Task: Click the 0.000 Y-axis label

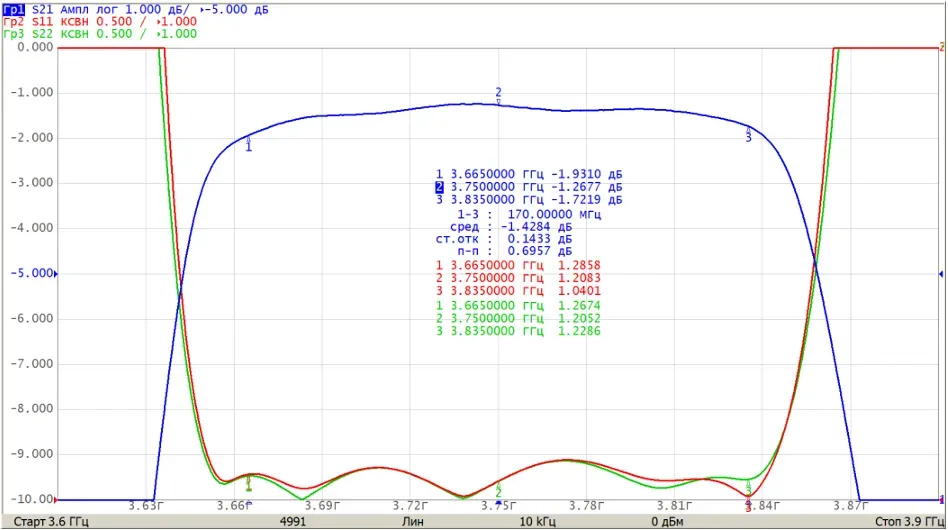Action: (35, 47)
